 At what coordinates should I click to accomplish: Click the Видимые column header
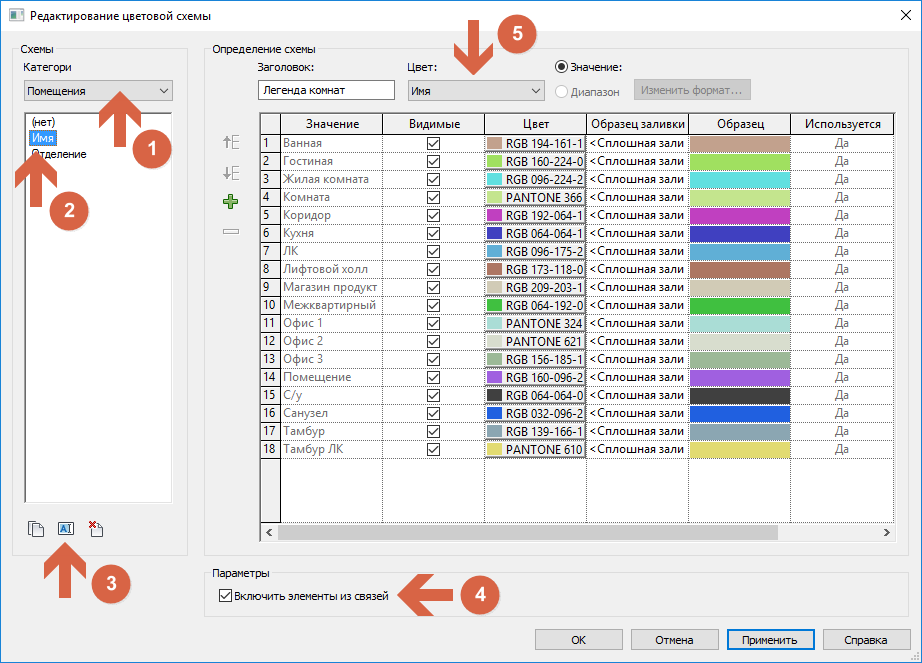434,124
